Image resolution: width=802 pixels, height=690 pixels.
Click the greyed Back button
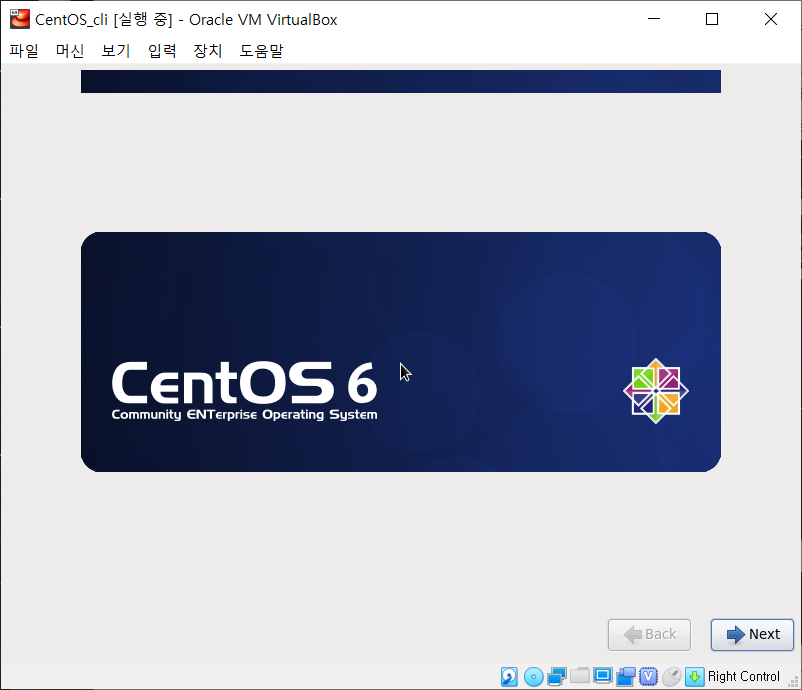pyautogui.click(x=649, y=634)
